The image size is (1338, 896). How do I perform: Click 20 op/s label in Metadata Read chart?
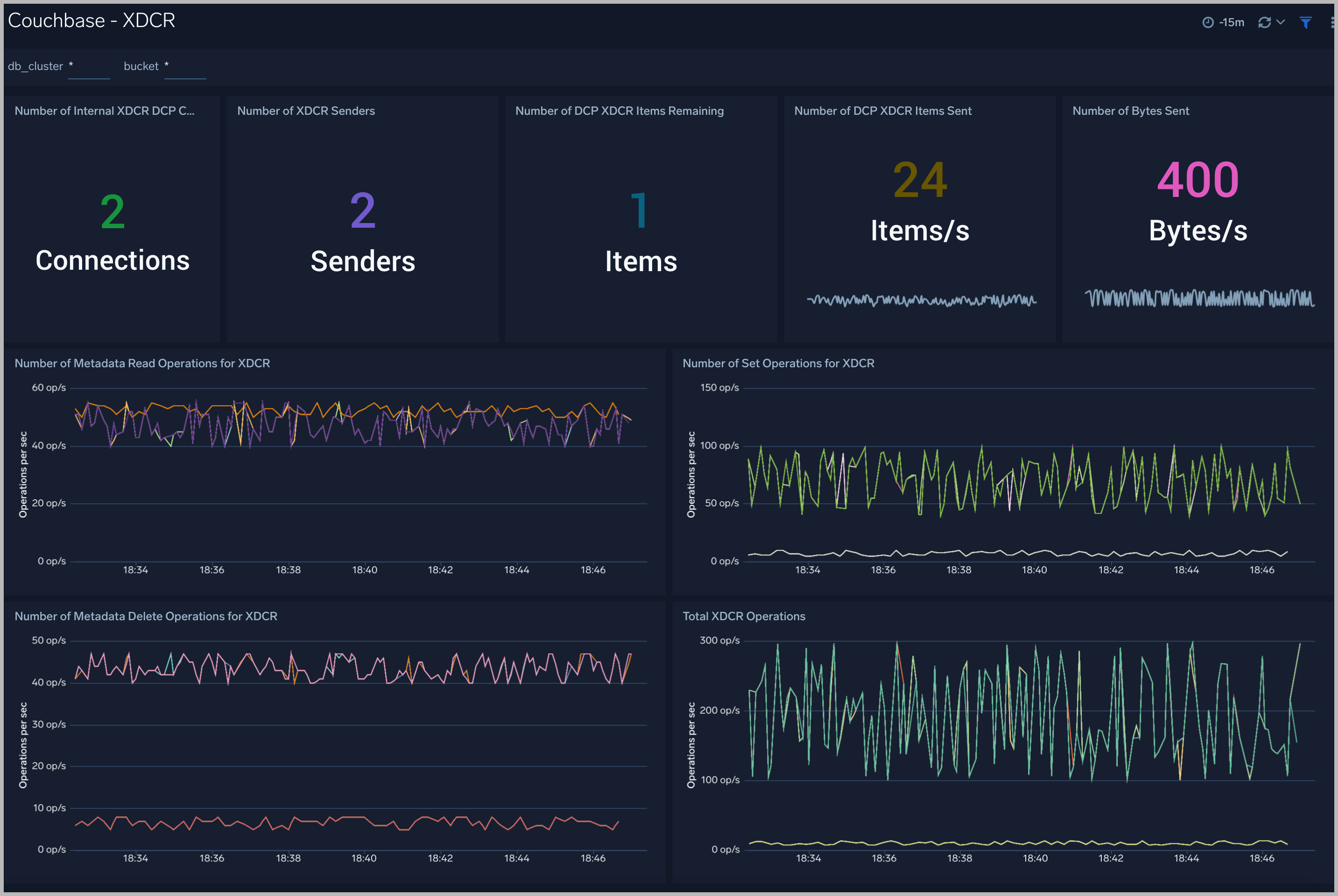(49, 503)
